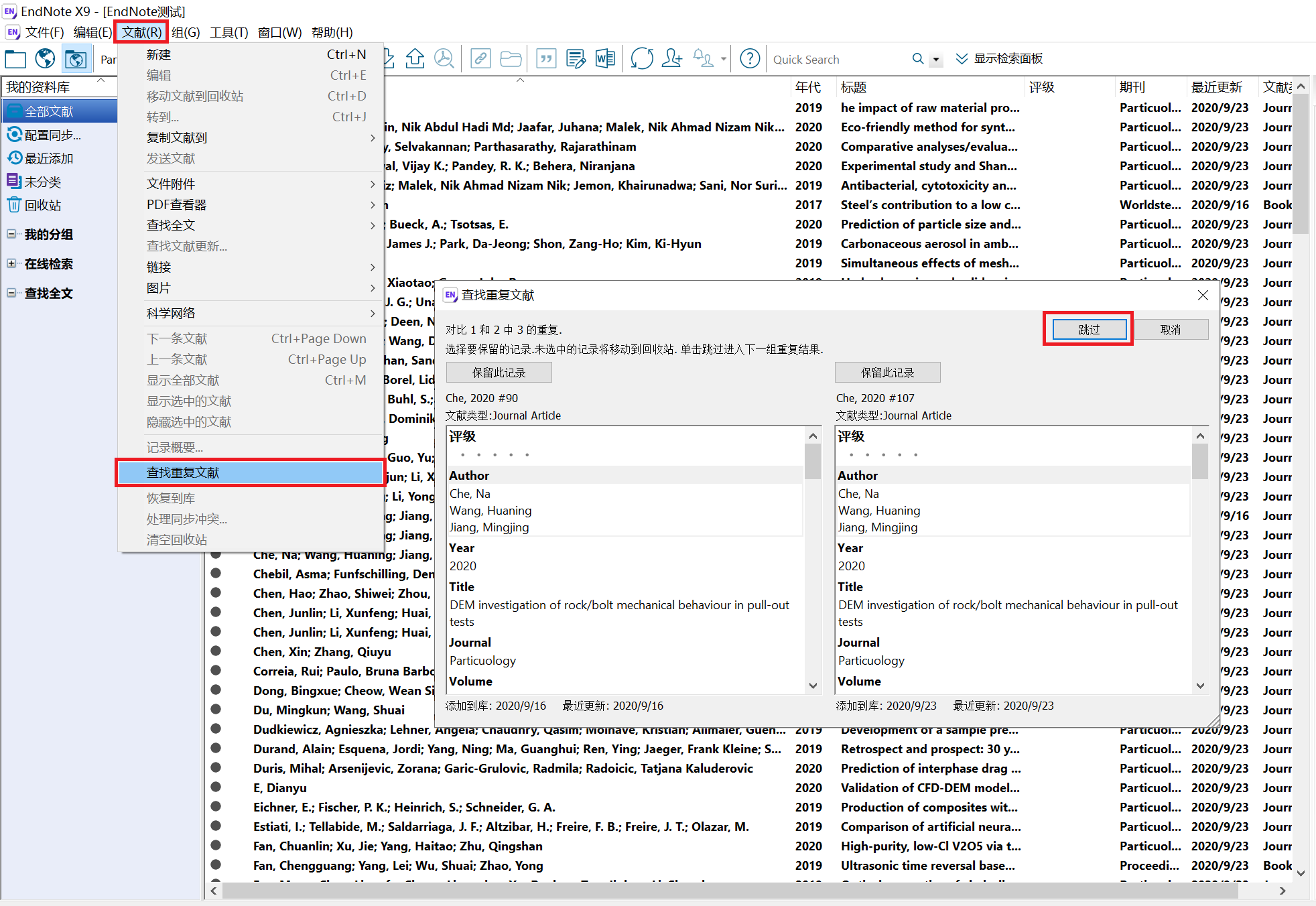Expand PDF查看器 submenu
This screenshot has height=906, width=1316.
point(251,205)
